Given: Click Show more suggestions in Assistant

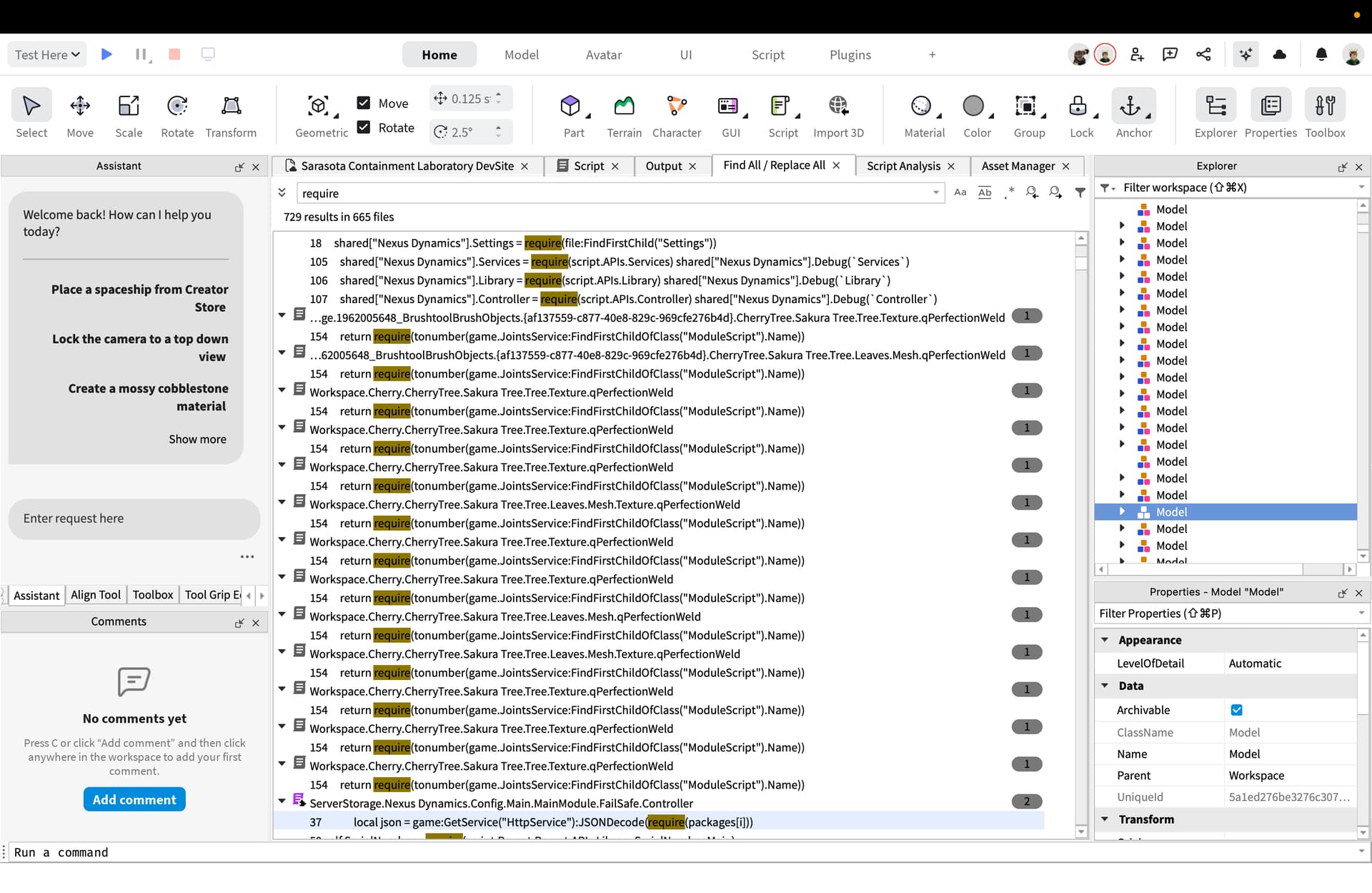Looking at the screenshot, I should click(197, 439).
